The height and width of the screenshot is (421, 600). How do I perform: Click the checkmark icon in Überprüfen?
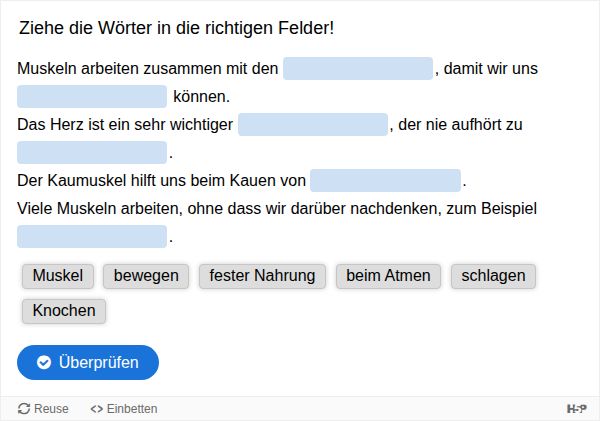(44, 362)
